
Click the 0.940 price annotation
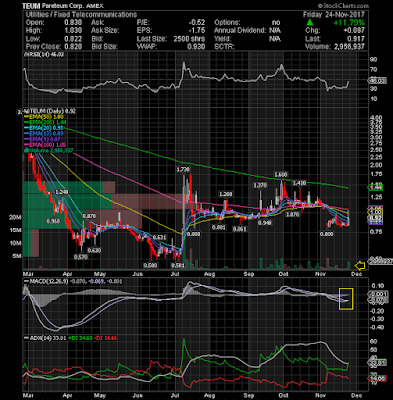click(265, 223)
